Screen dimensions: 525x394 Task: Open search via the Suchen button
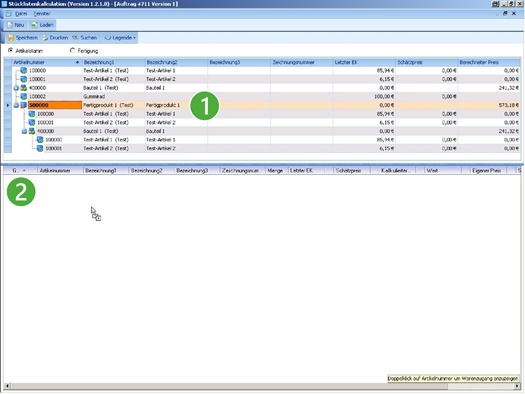(x=85, y=37)
